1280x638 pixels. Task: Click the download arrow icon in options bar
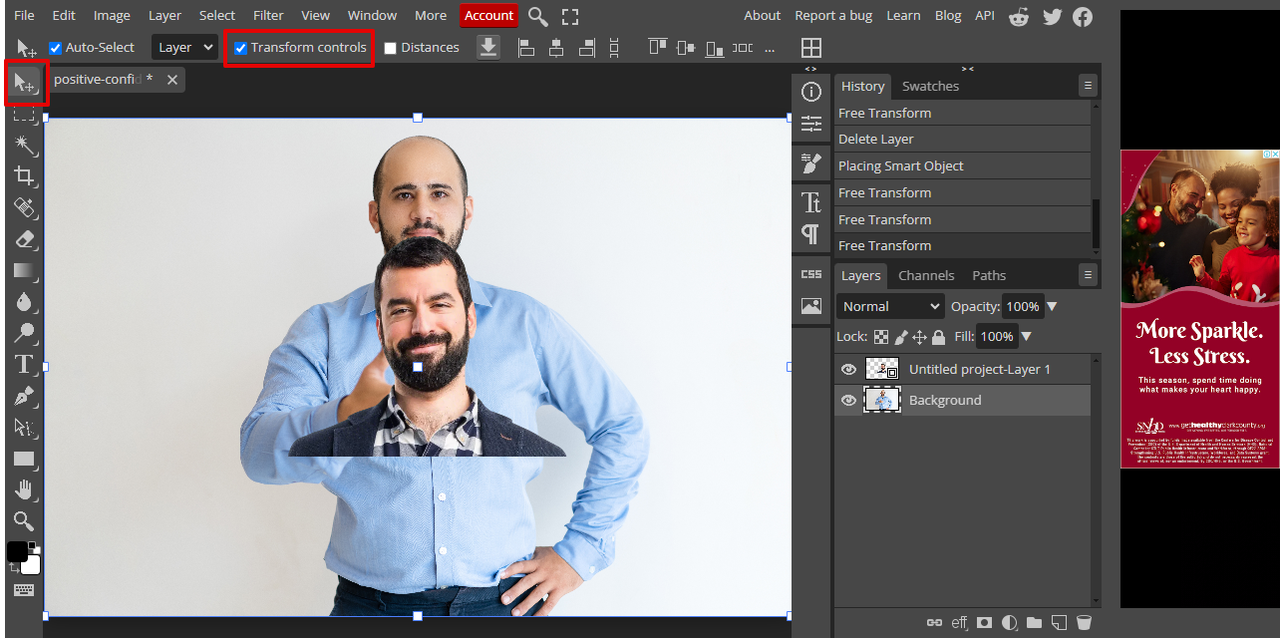pyautogui.click(x=488, y=47)
